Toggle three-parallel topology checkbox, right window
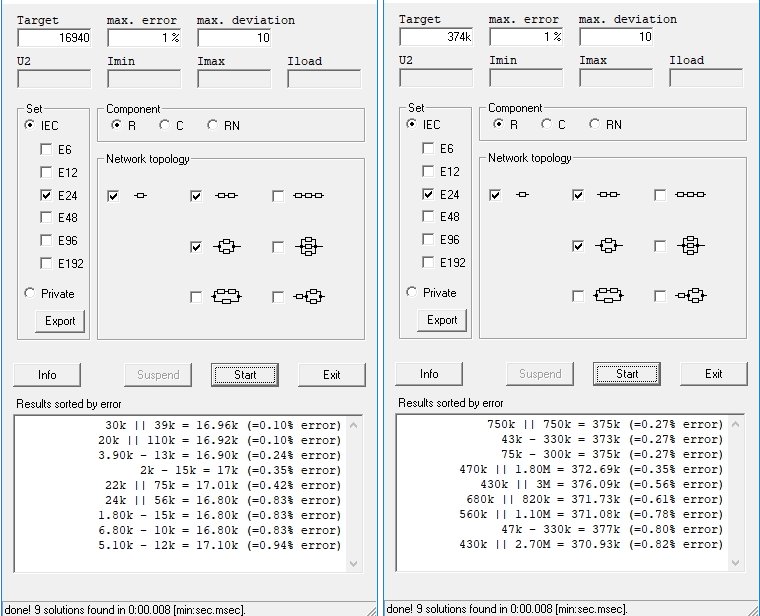The width and height of the screenshot is (760, 616). (x=660, y=246)
